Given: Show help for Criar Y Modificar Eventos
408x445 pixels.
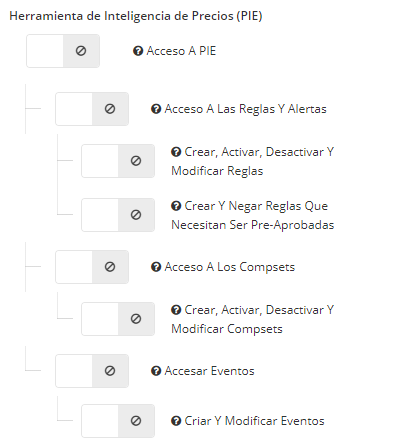Looking at the screenshot, I should pyautogui.click(x=176, y=421).
